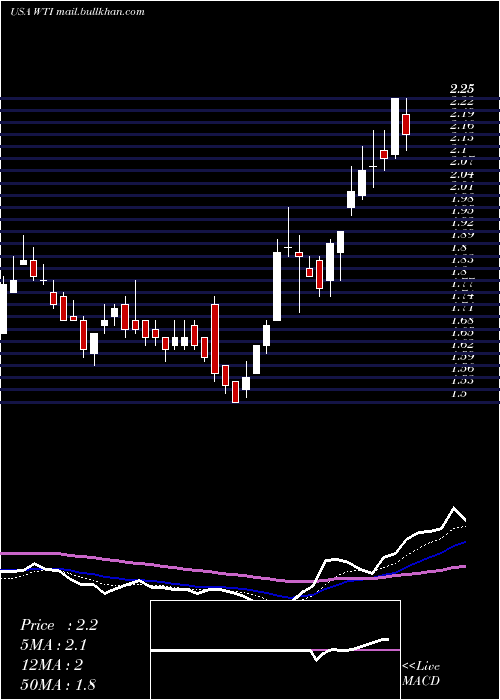Click the 1.5 price axis label
This screenshot has height=700, width=500.
(x=459, y=393)
